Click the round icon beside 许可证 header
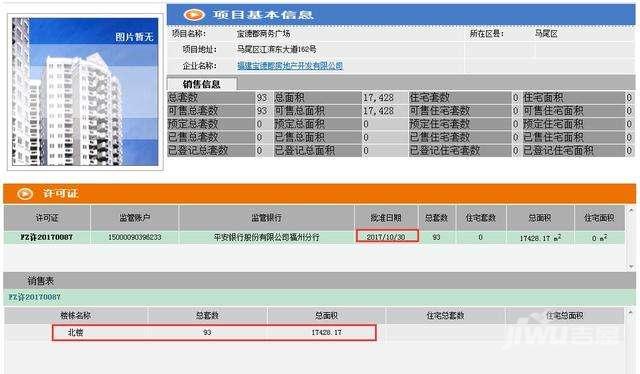Viewport: 640px width, 374px height. 25,194
